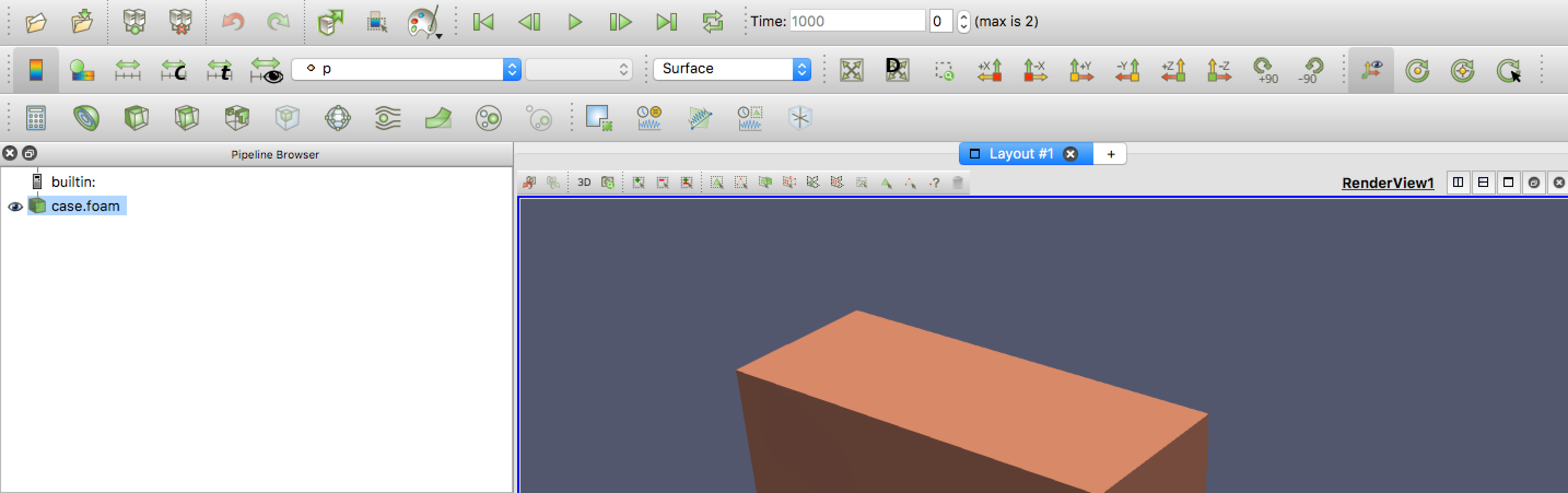Rotate the view -90 degrees

click(1310, 70)
